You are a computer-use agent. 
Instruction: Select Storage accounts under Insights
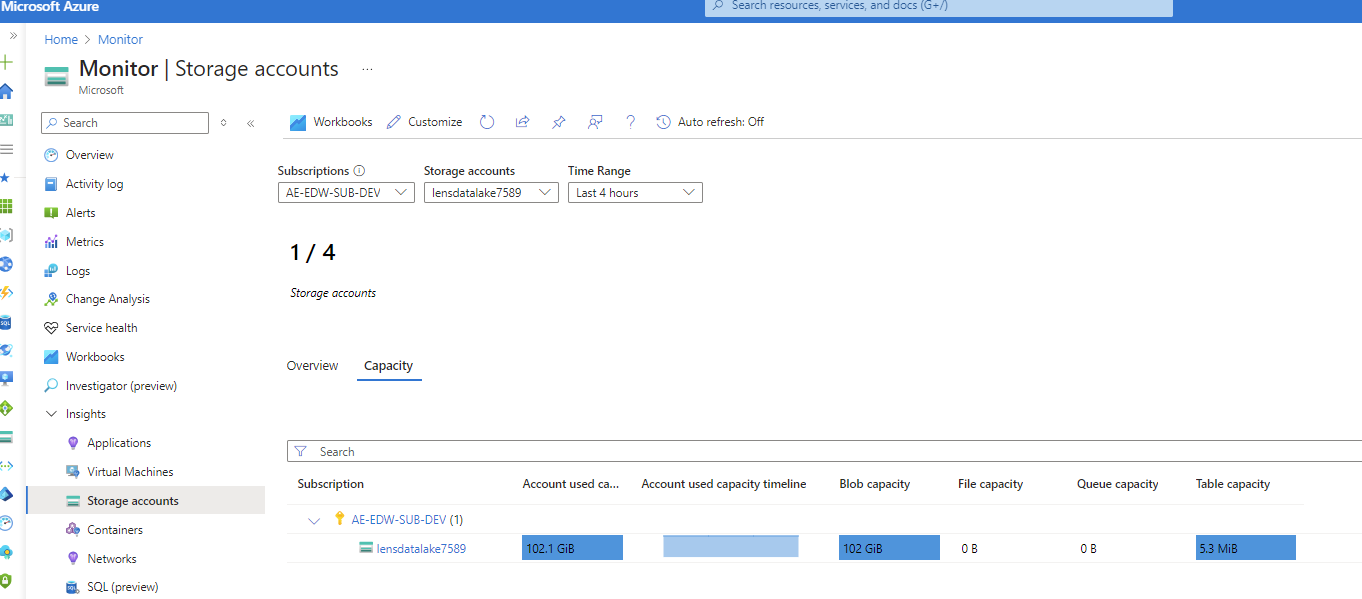[145, 501]
